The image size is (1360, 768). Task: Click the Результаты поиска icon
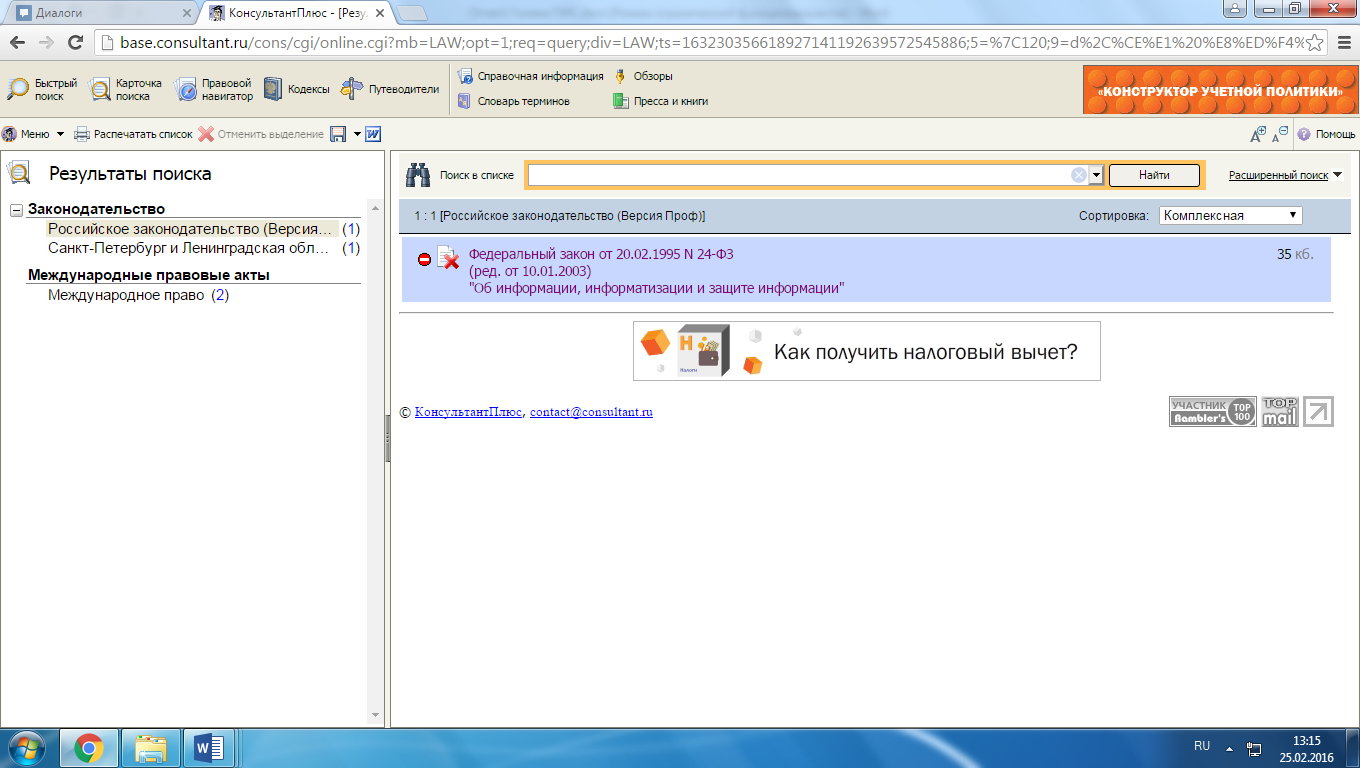(x=19, y=173)
